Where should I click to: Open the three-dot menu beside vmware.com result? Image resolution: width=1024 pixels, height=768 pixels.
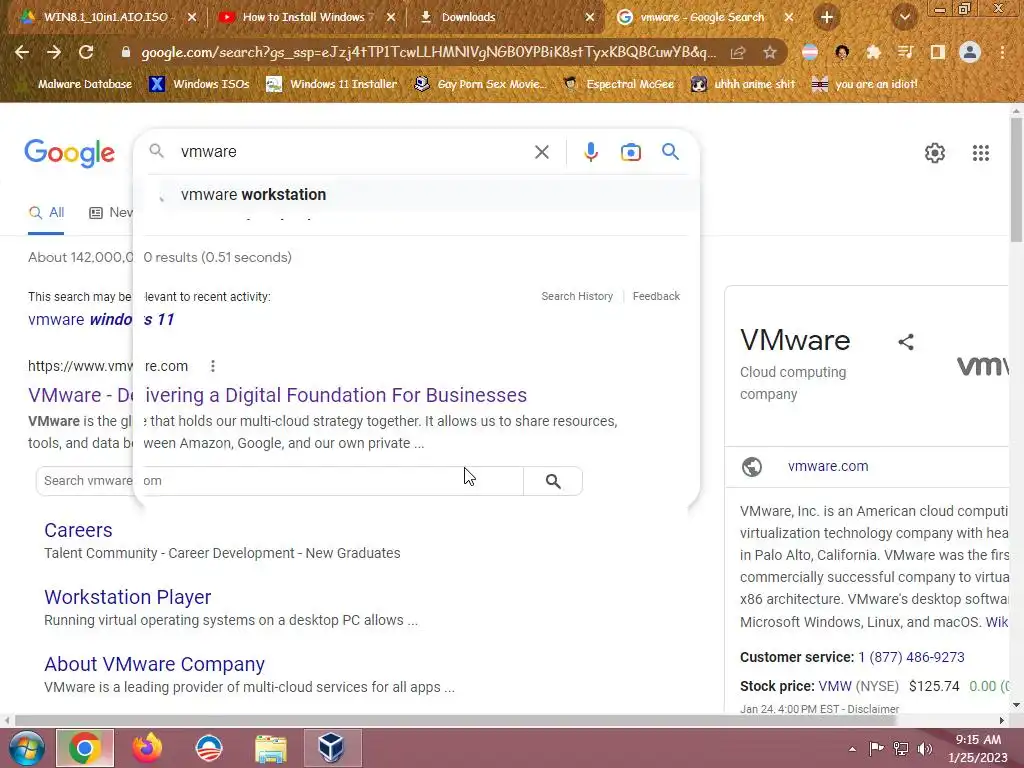213,366
